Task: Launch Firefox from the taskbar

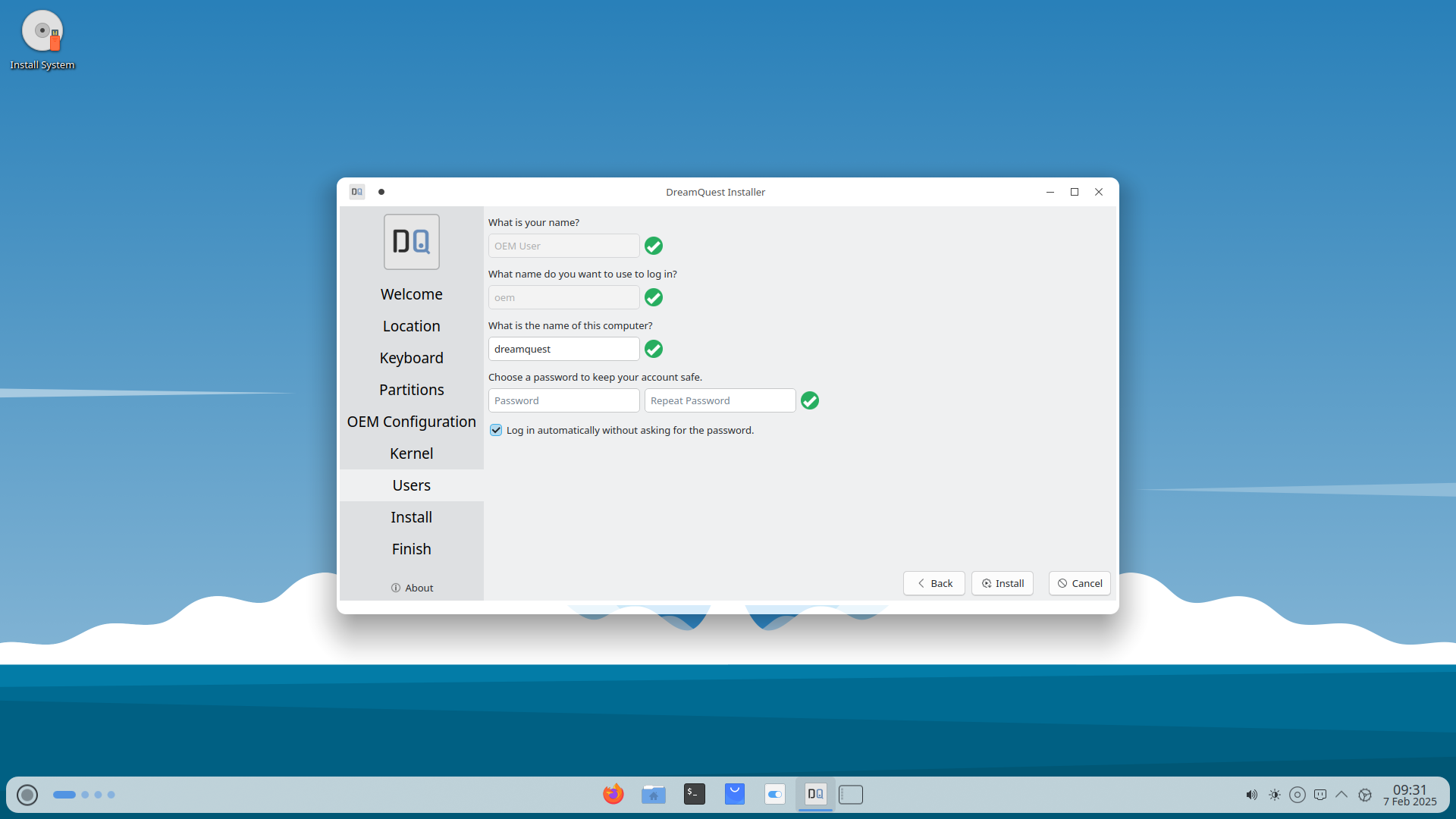Action: tap(613, 794)
